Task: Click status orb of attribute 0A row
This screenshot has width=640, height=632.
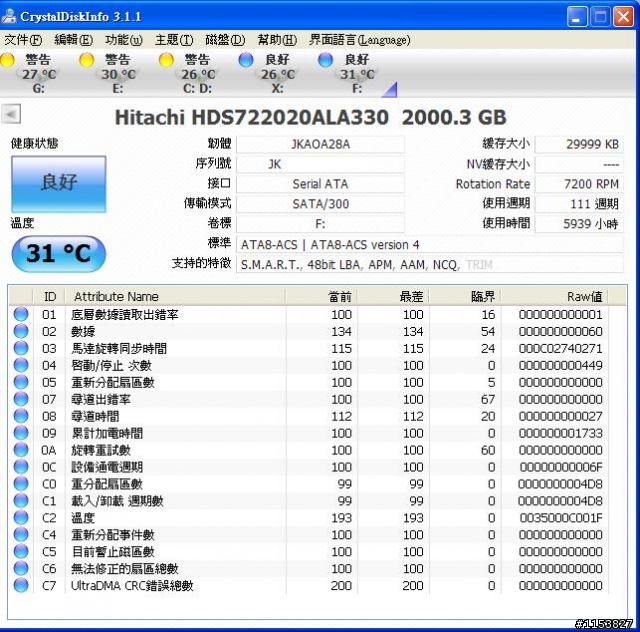Action: [21, 450]
